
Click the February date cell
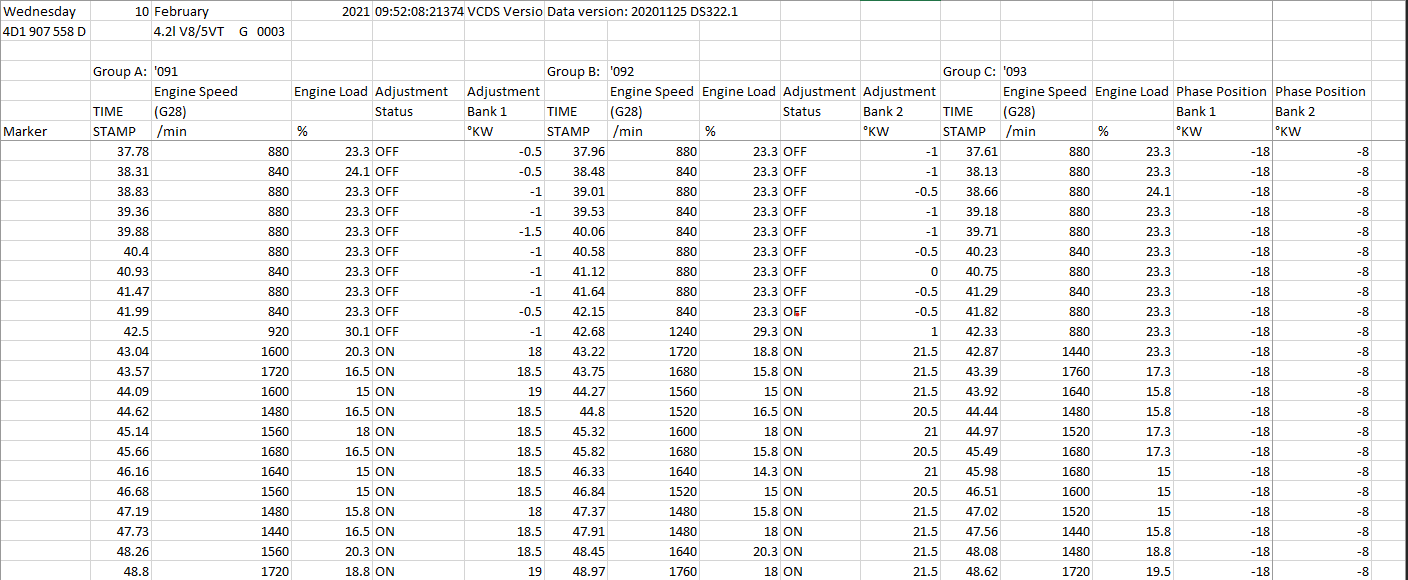coord(182,12)
